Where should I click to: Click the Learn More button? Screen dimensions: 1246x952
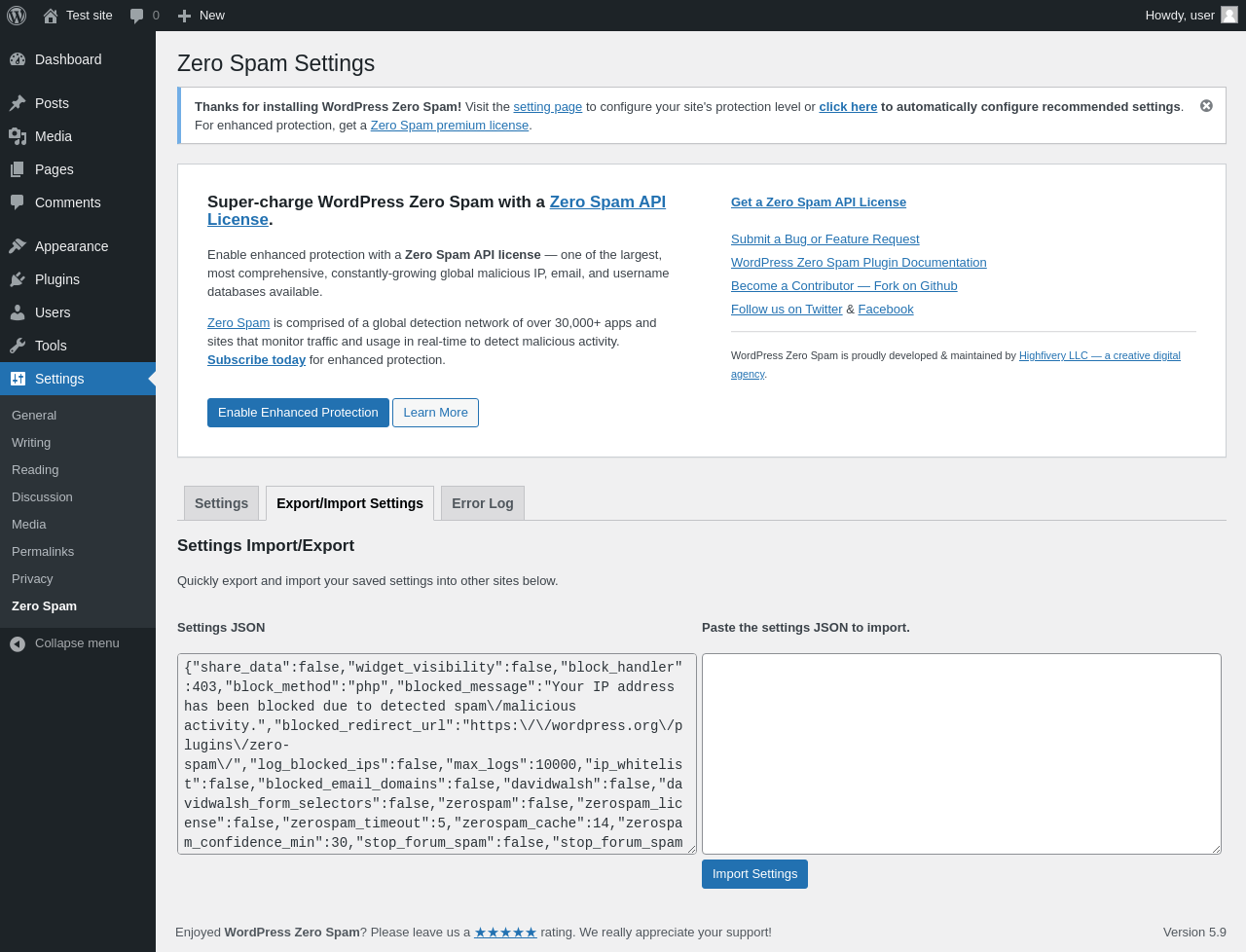pyautogui.click(x=435, y=413)
